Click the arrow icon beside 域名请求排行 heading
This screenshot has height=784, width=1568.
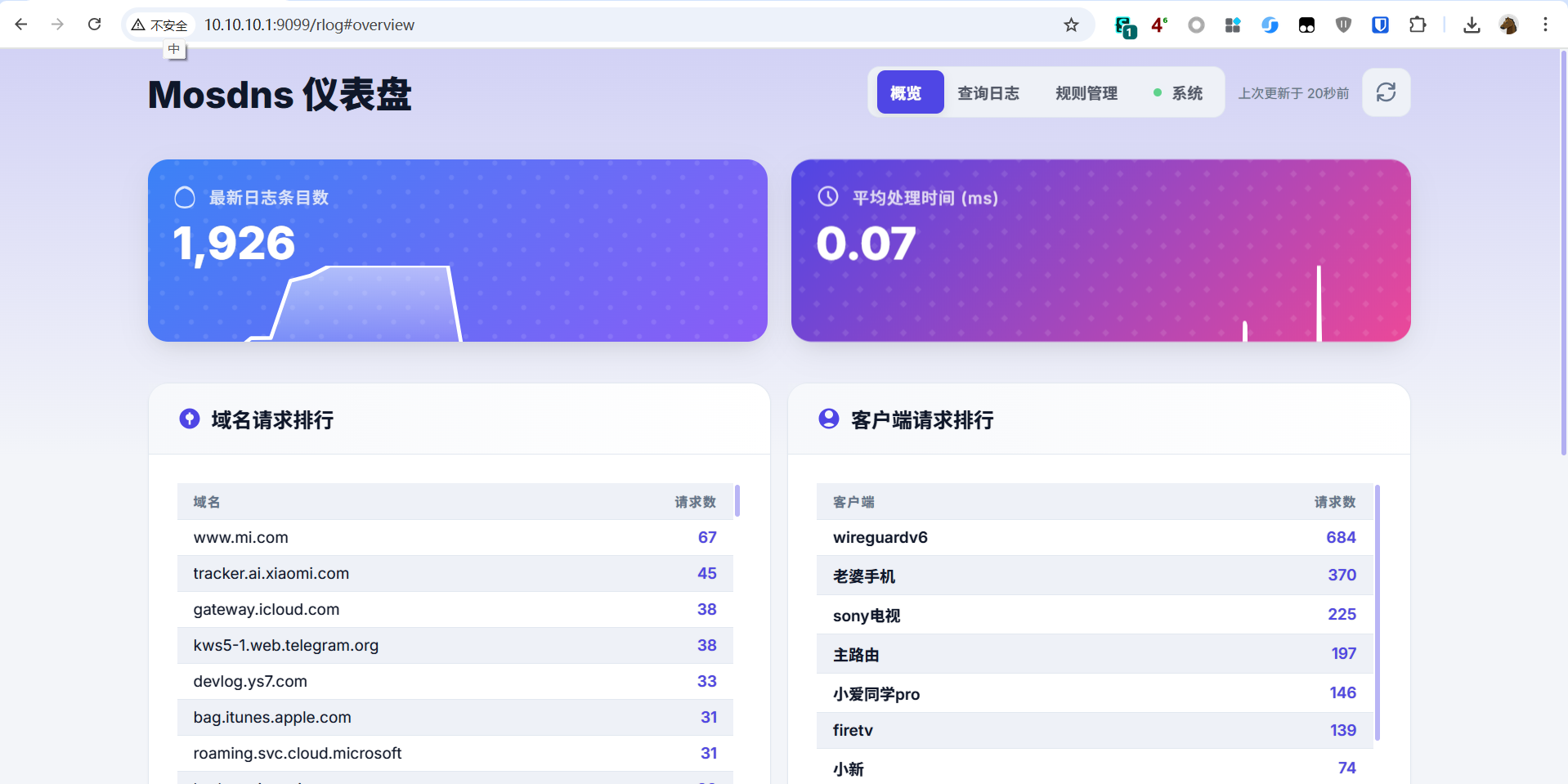pyautogui.click(x=190, y=419)
